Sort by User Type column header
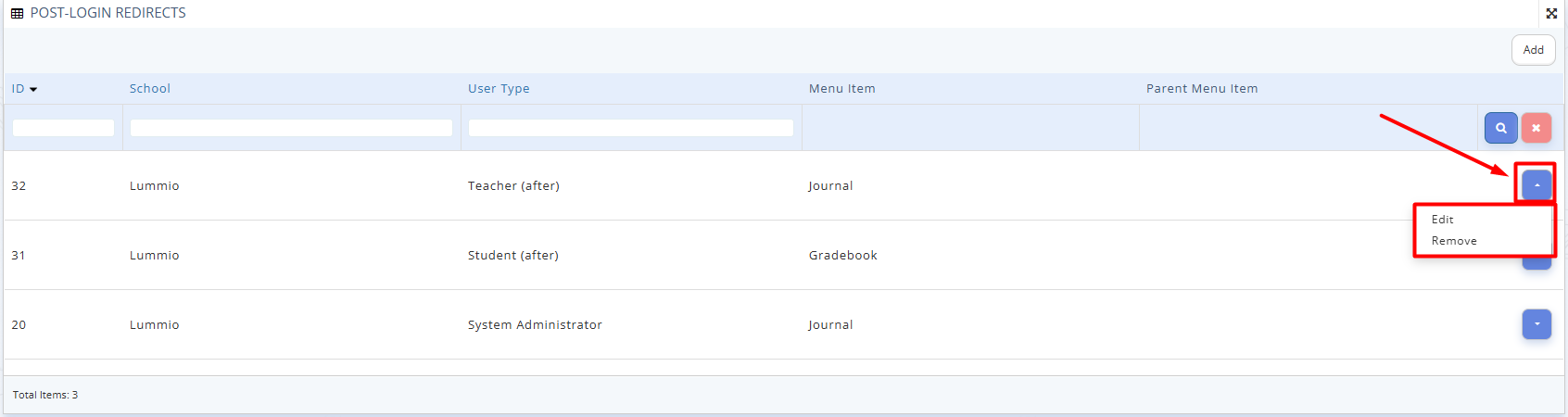Screen dimensions: 1568x417 [x=499, y=89]
